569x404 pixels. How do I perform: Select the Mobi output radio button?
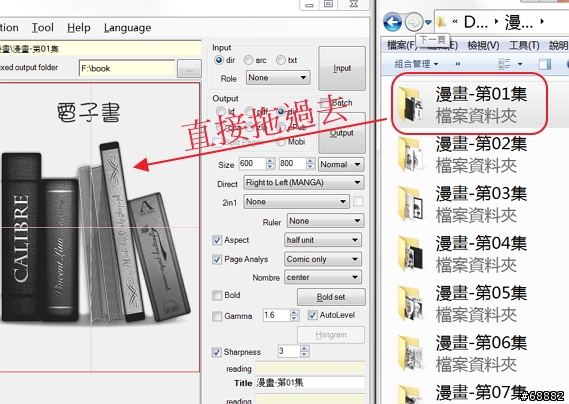point(281,142)
